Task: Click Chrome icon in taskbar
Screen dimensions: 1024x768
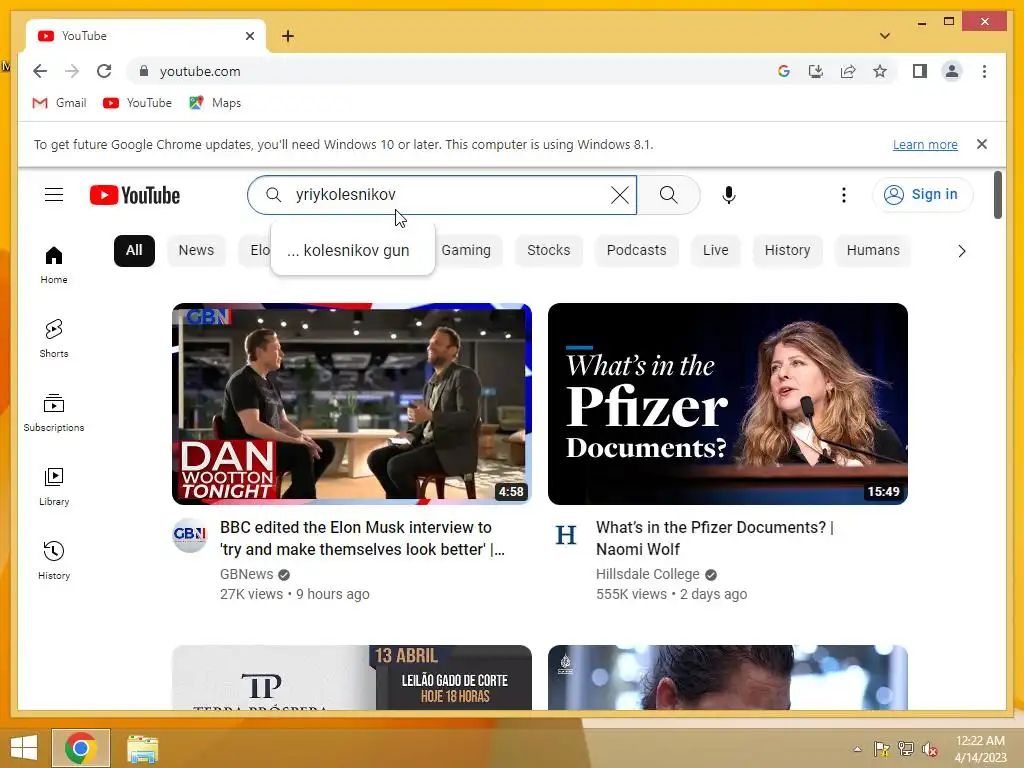Action: (81, 748)
